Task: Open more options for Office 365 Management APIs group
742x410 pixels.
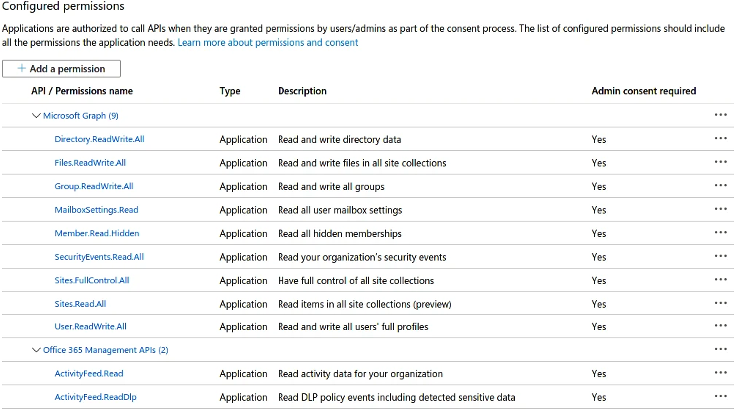Action: point(720,349)
